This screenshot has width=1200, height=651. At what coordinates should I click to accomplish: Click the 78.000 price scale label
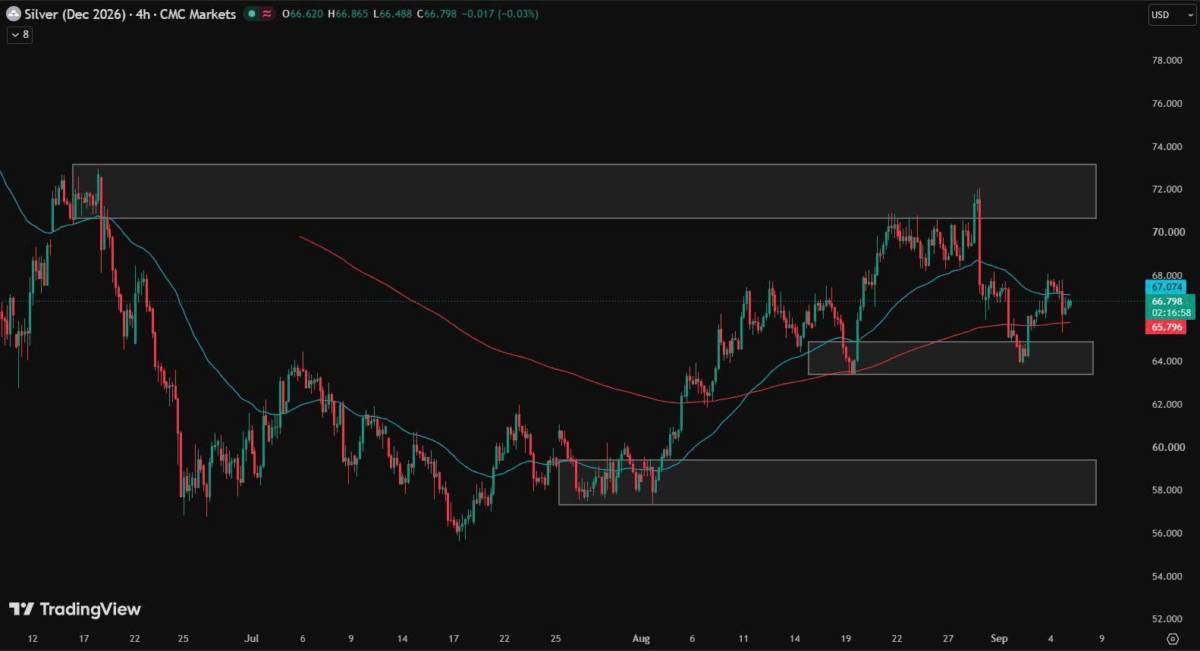coord(1166,61)
